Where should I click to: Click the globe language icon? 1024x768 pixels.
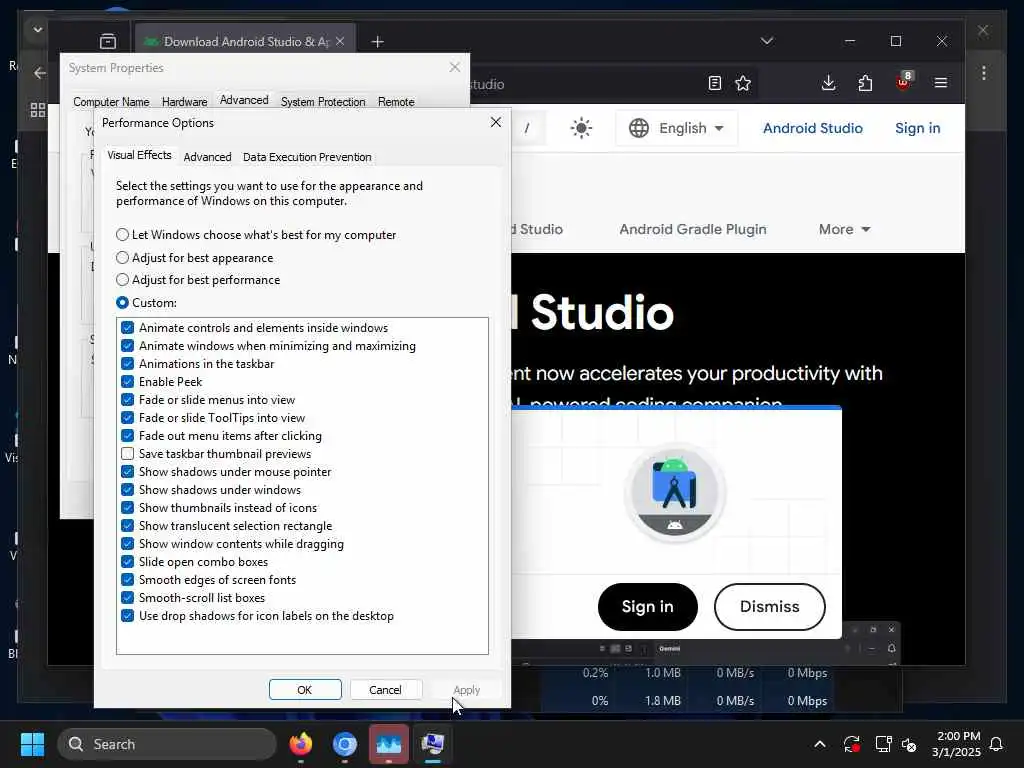tap(638, 128)
